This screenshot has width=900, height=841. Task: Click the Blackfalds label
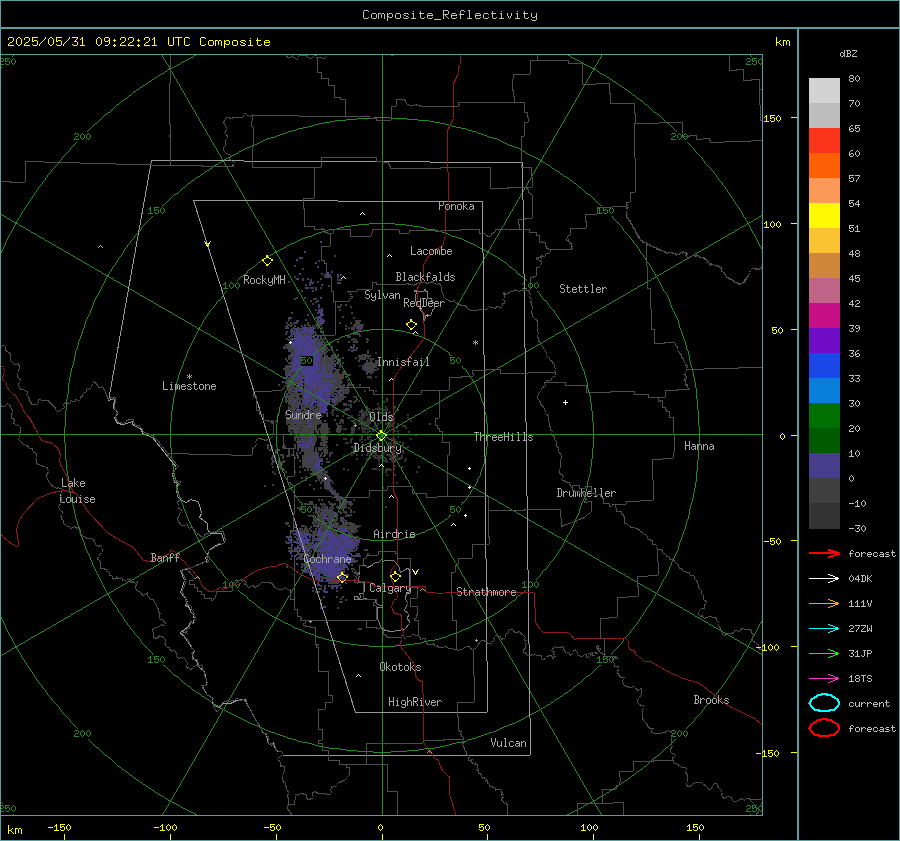(425, 277)
